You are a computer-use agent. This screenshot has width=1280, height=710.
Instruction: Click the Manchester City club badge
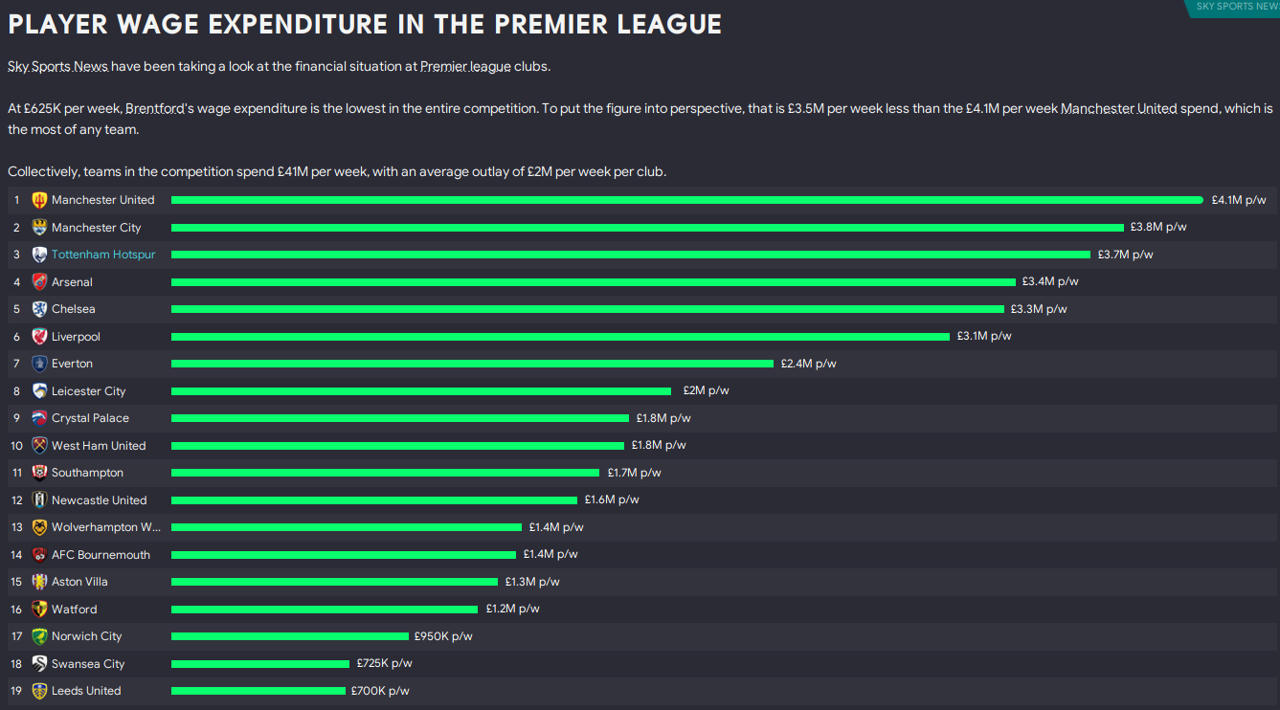40,228
